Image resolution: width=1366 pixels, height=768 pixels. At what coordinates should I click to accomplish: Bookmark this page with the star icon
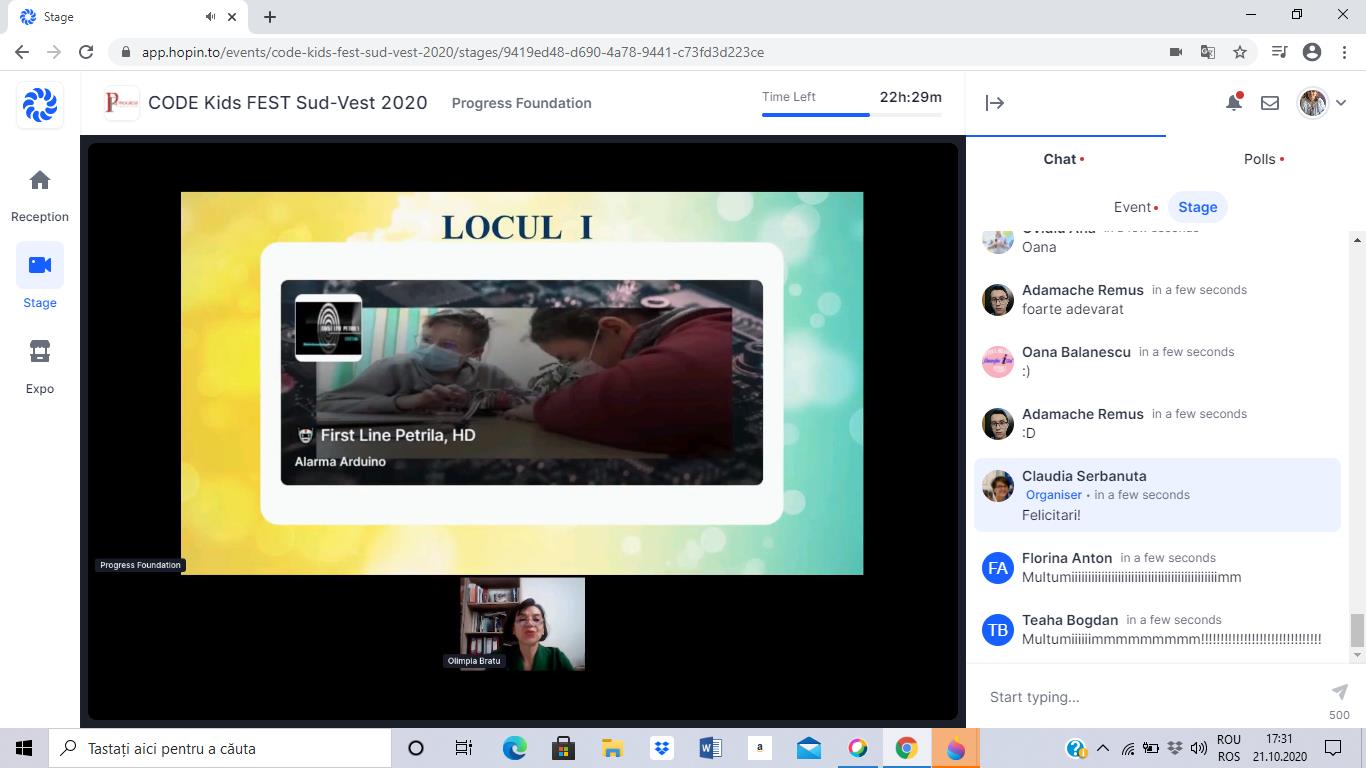[1240, 52]
